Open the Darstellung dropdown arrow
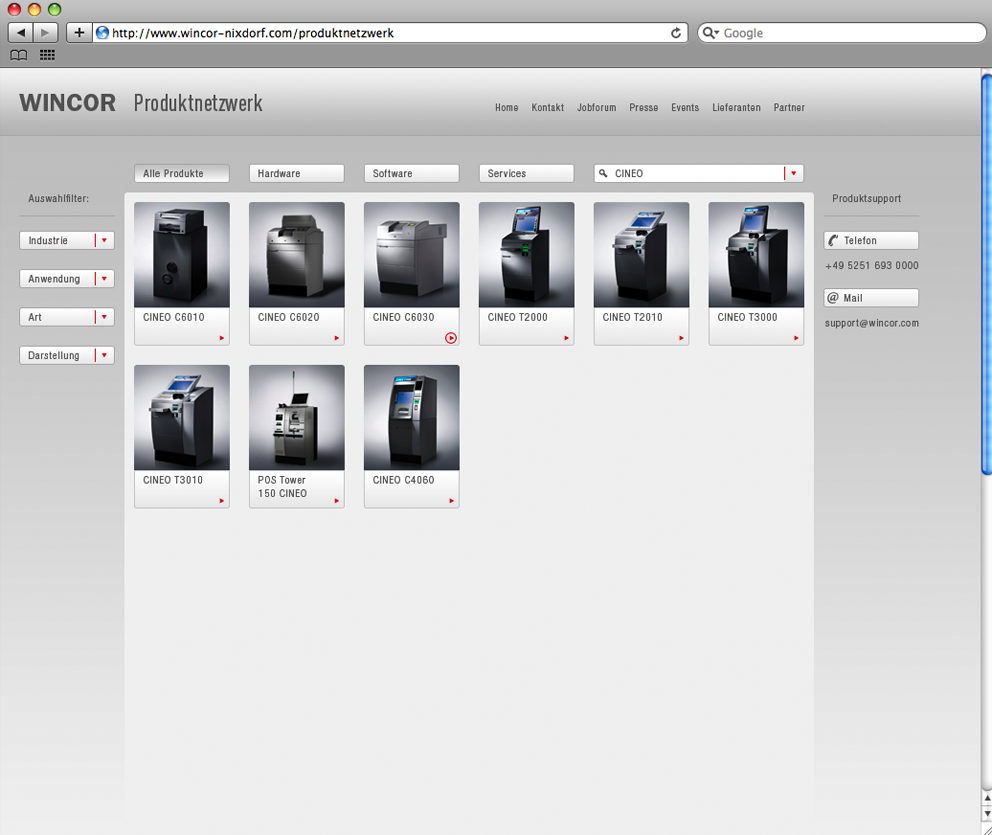This screenshot has width=992, height=835. pos(104,355)
